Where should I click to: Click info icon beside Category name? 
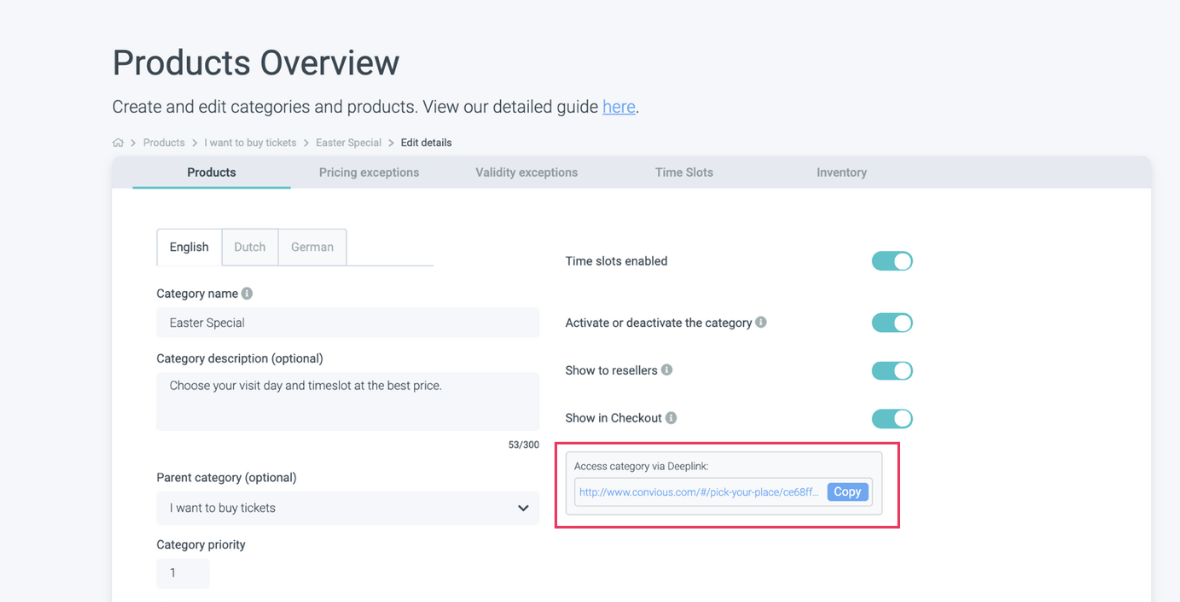pos(247,294)
